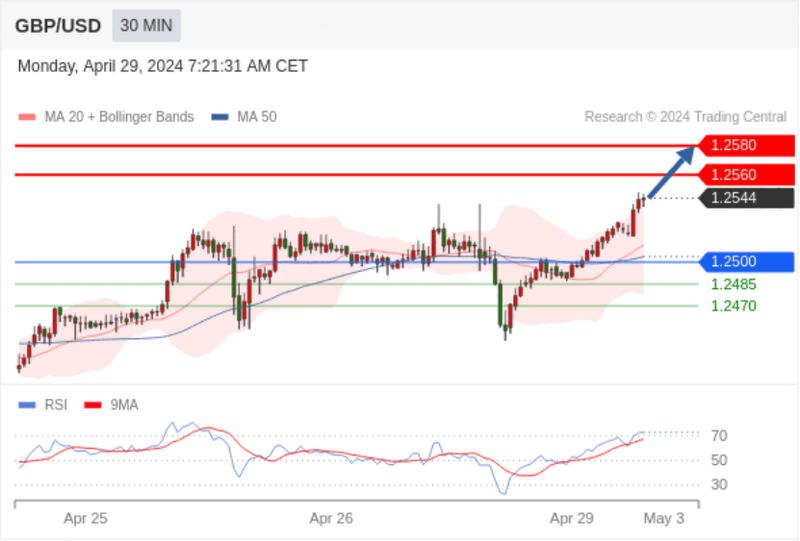This screenshot has height=541, width=800.
Task: Click the Research © 2024 Trading Central link
Action: 685,117
